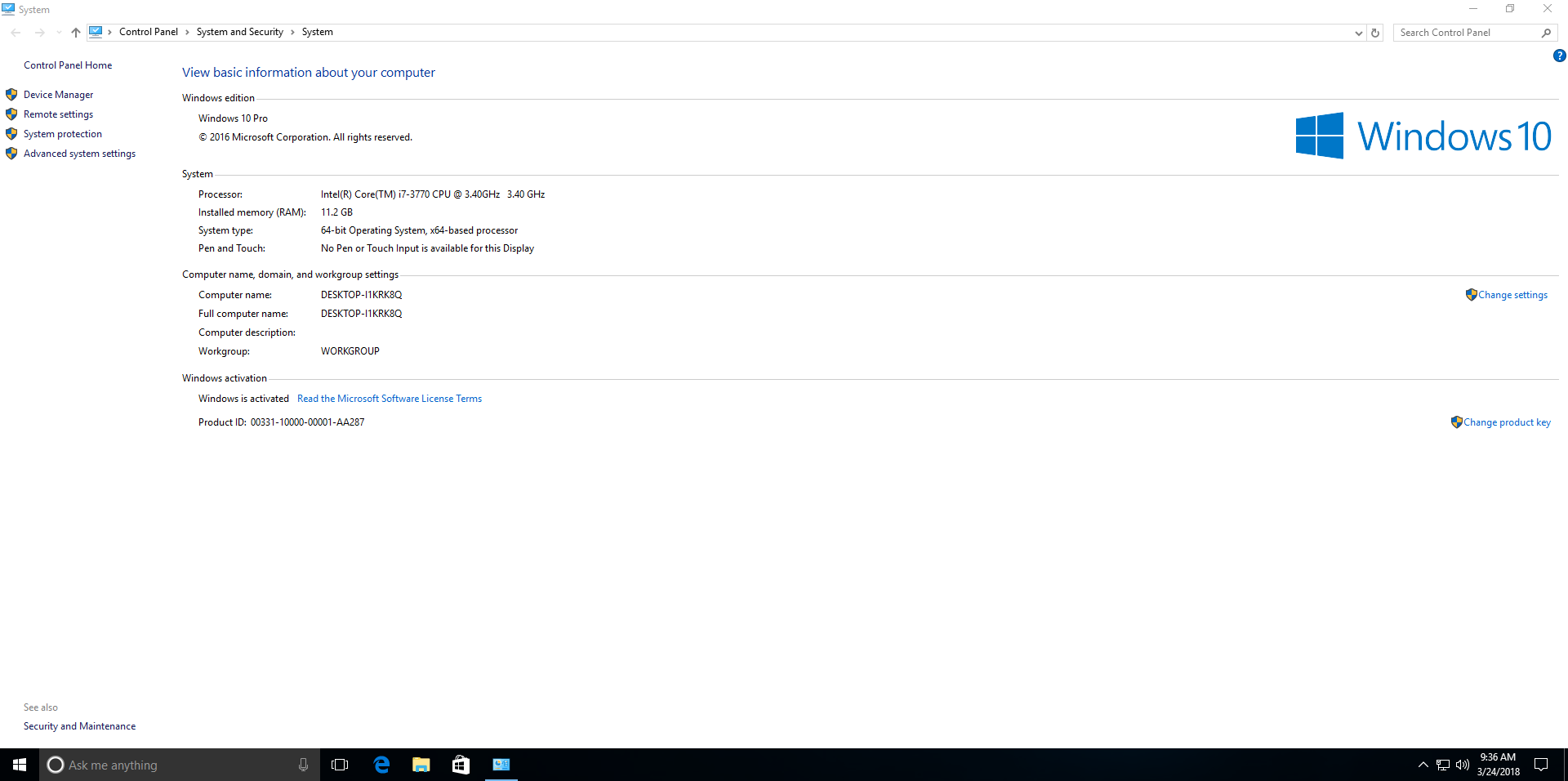
Task: Expand chevron after System and Security breadcrumb
Action: tap(292, 33)
